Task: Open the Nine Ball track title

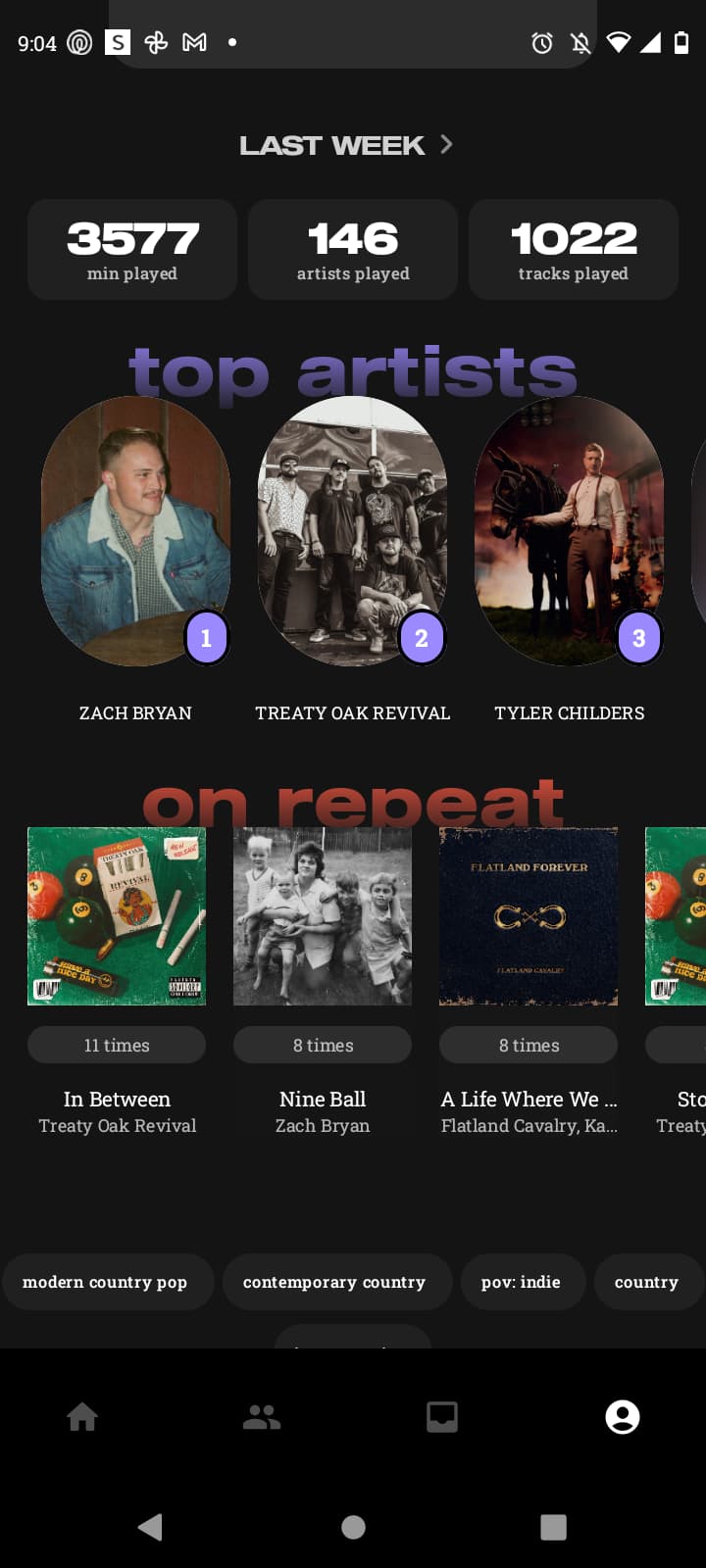Action: coord(323,1100)
